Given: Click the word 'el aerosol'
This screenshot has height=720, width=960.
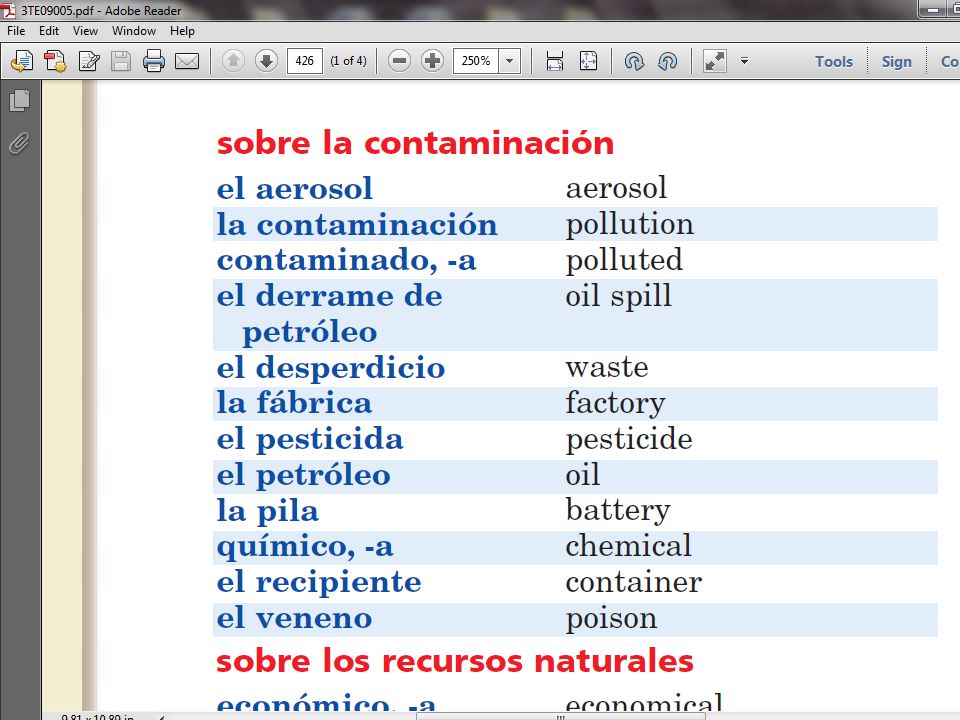Looking at the screenshot, I should (294, 188).
